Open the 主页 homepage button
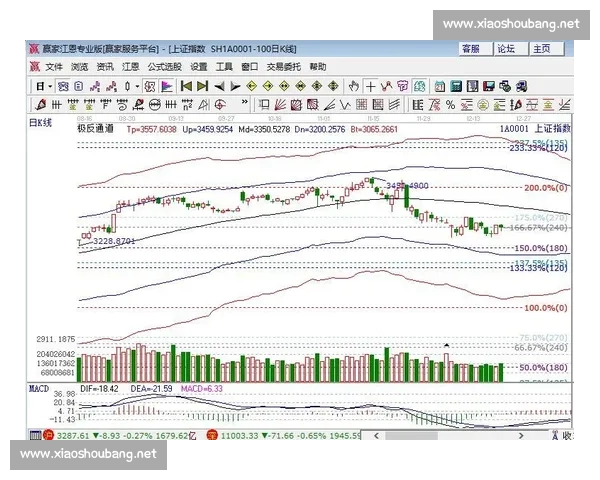 coord(541,48)
